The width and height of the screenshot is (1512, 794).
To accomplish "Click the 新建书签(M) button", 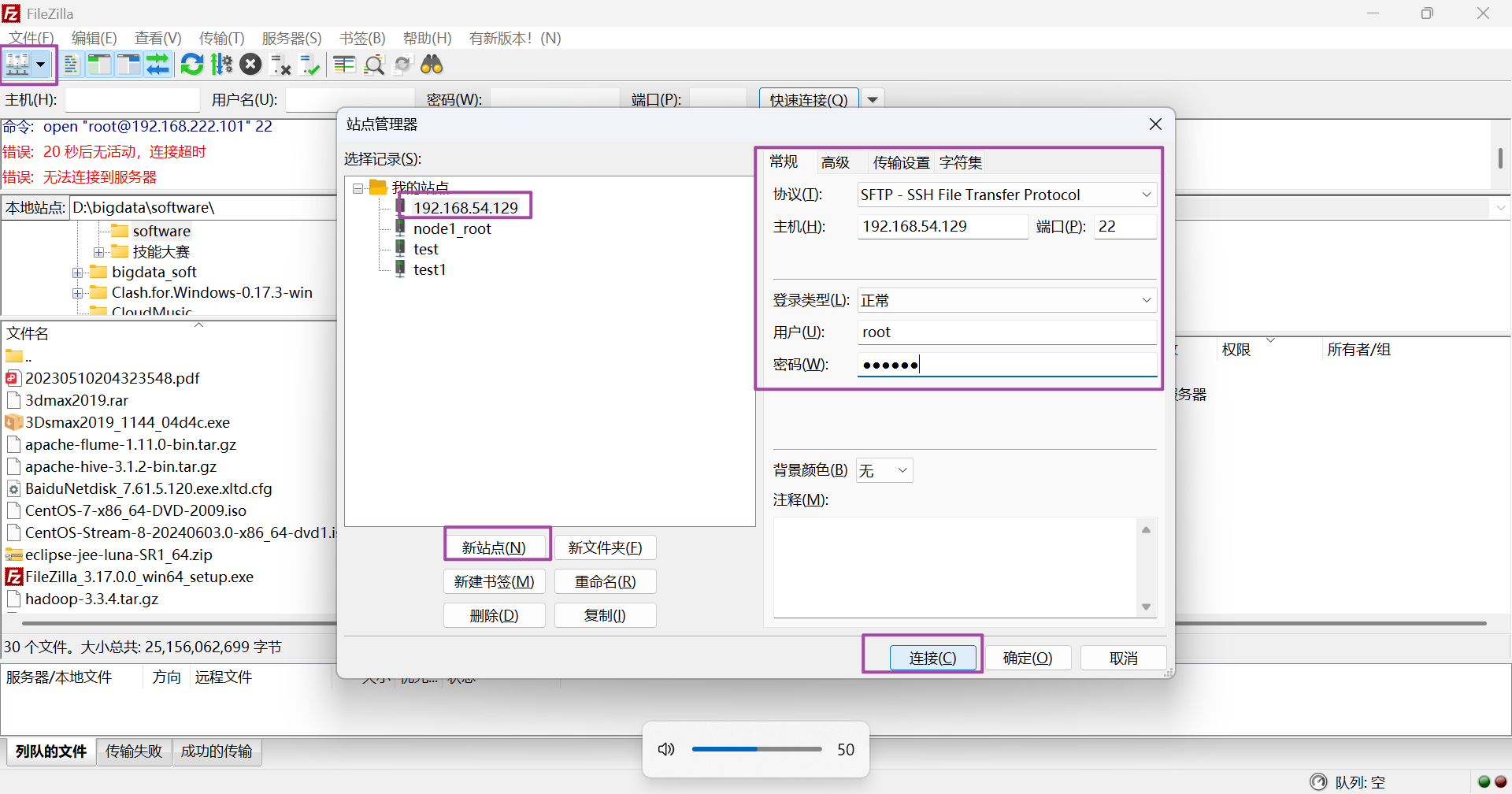I will pos(495,581).
